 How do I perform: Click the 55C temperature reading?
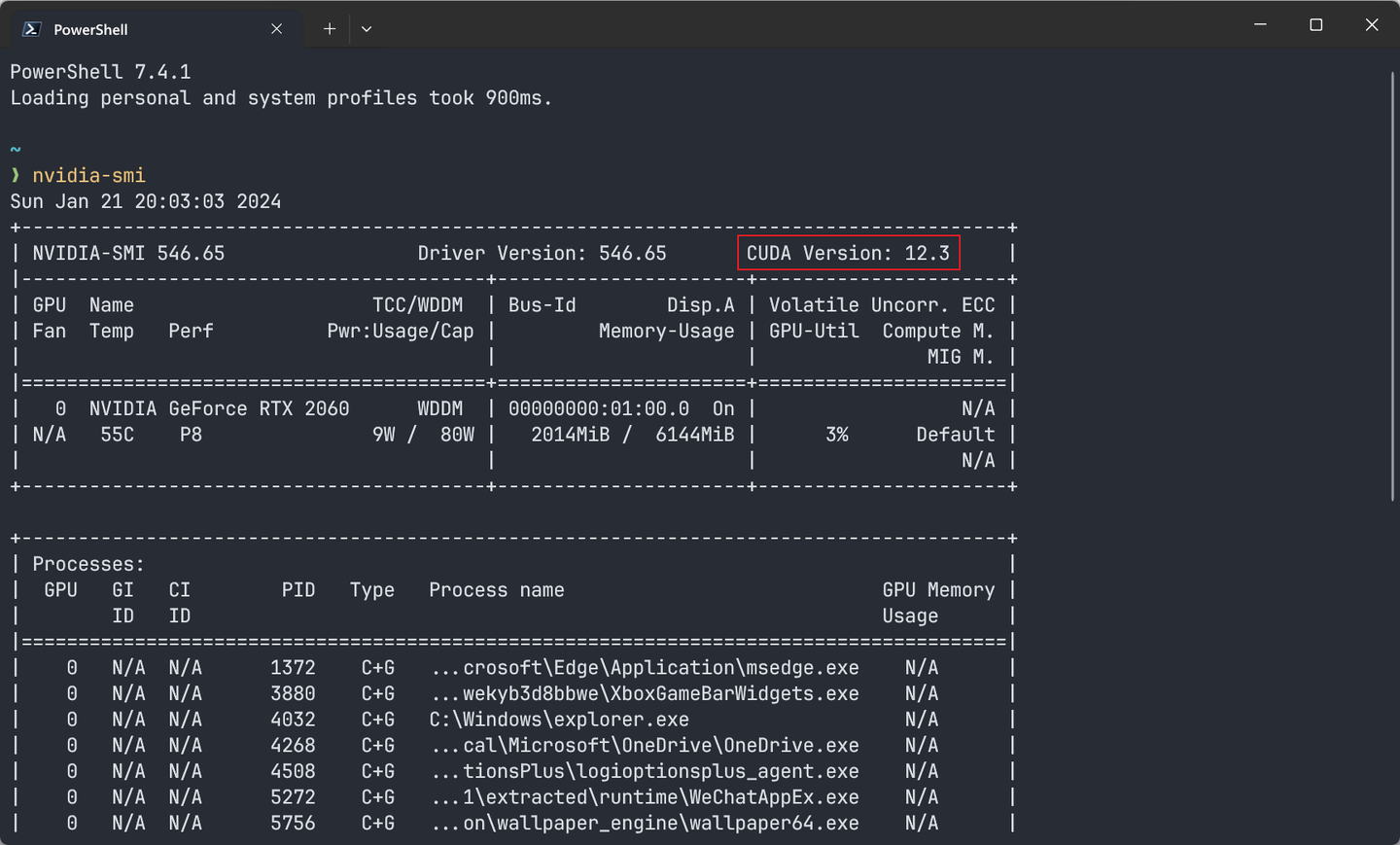[x=117, y=434]
